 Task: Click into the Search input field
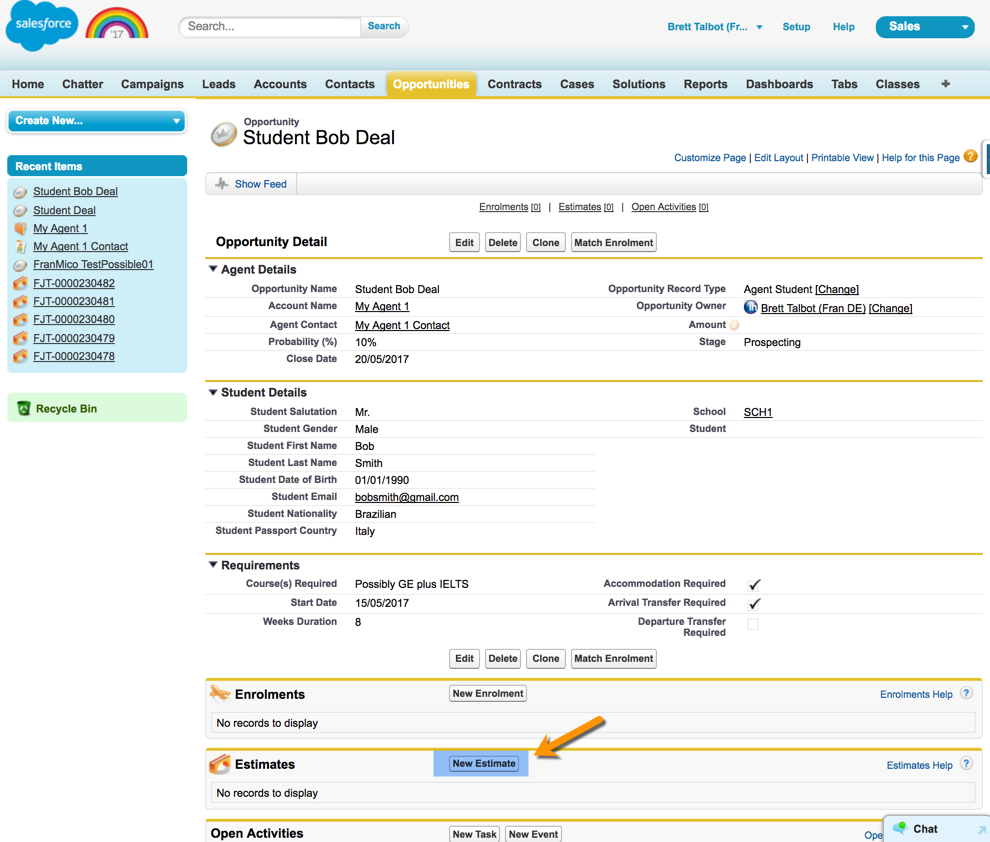(x=270, y=27)
